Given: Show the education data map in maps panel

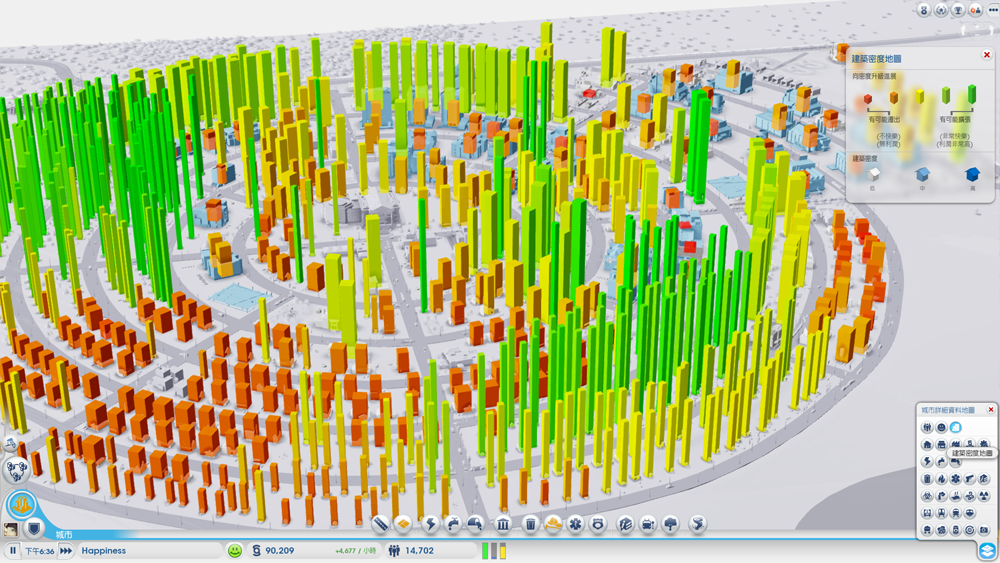Looking at the screenshot, I should [984, 479].
